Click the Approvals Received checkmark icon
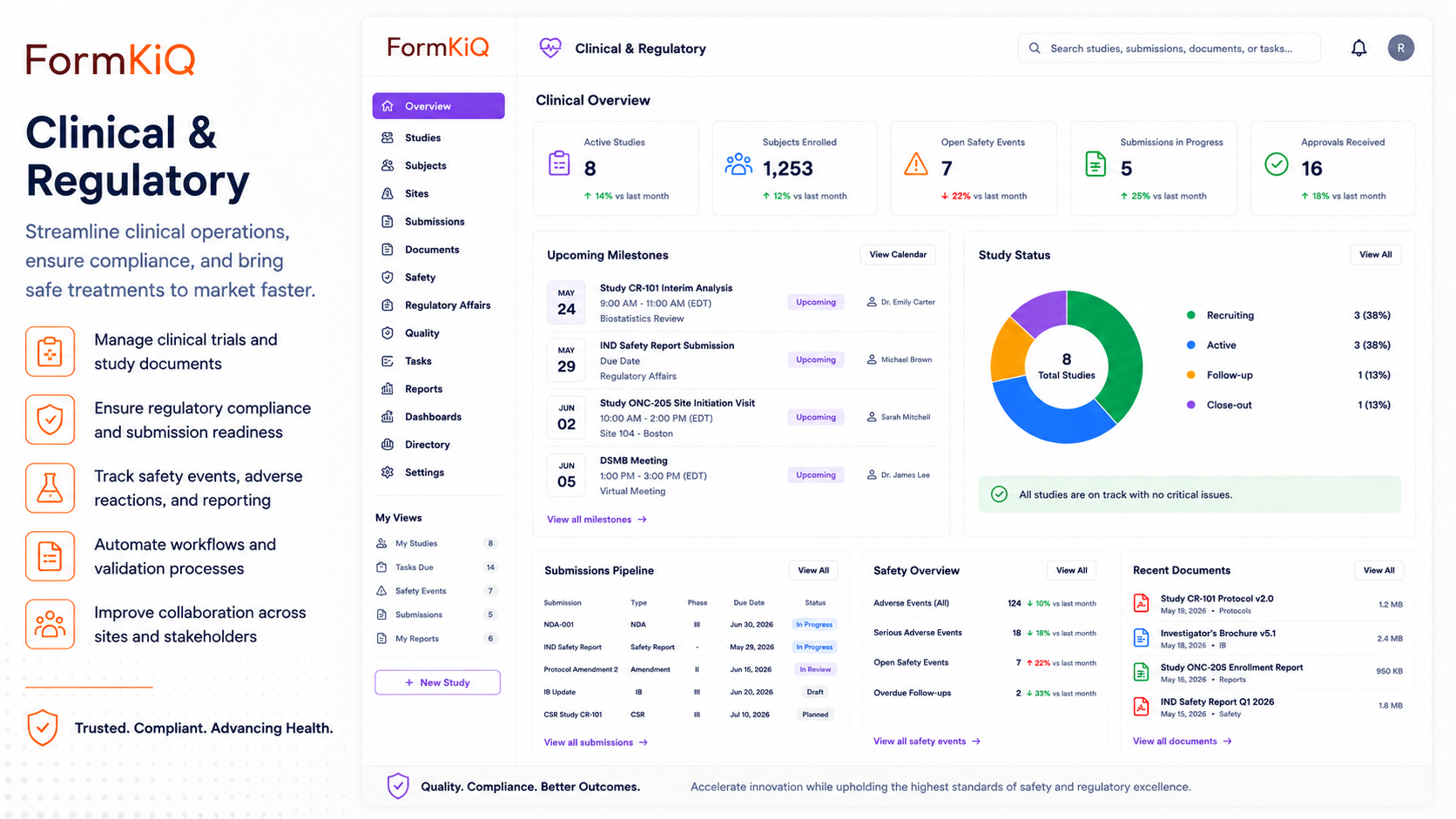Image resolution: width=1456 pixels, height=819 pixels. click(1276, 164)
